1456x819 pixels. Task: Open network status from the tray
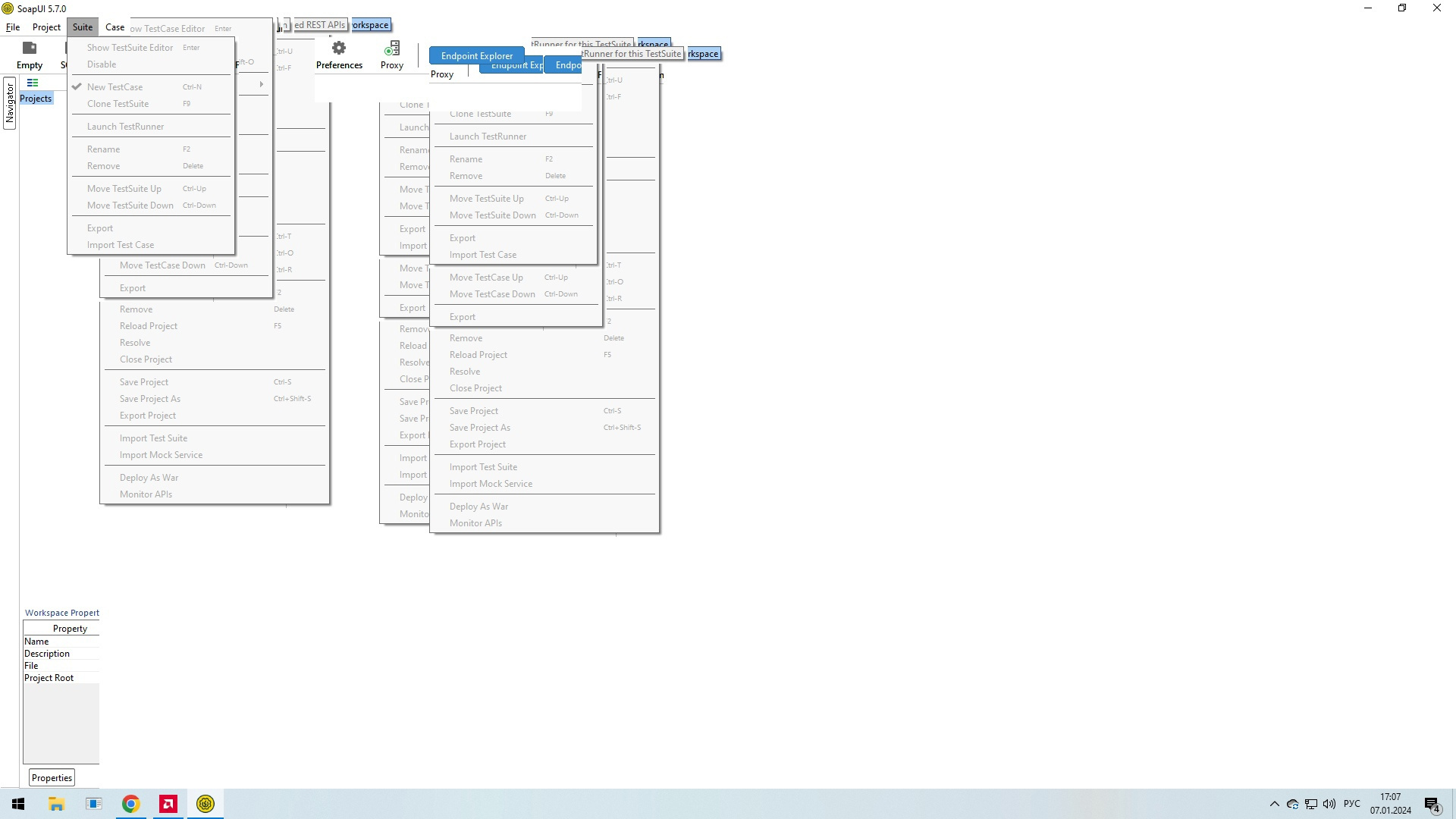(1311, 804)
